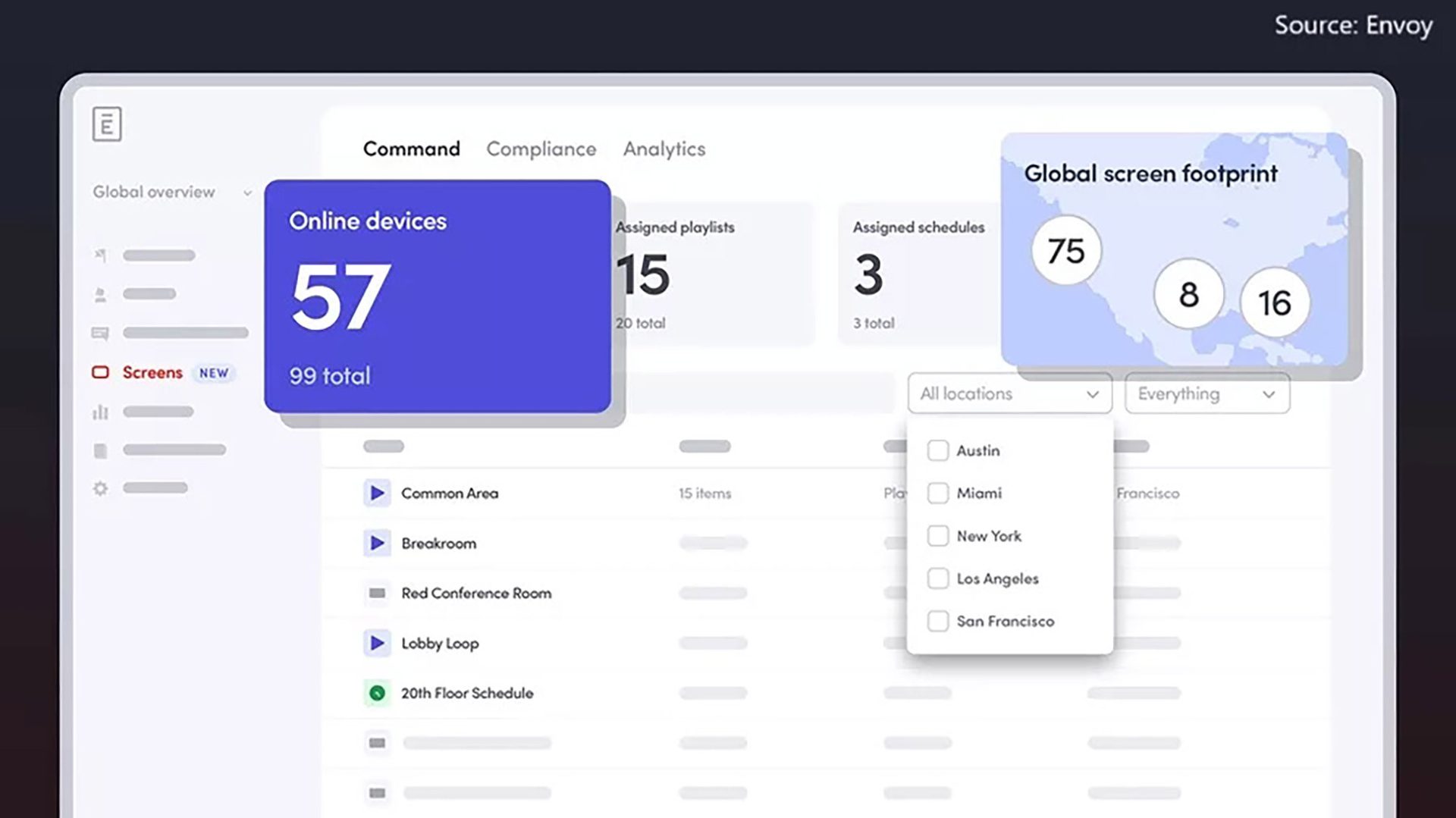
Task: Click the 75 marker on the footprint map
Action: (1065, 251)
